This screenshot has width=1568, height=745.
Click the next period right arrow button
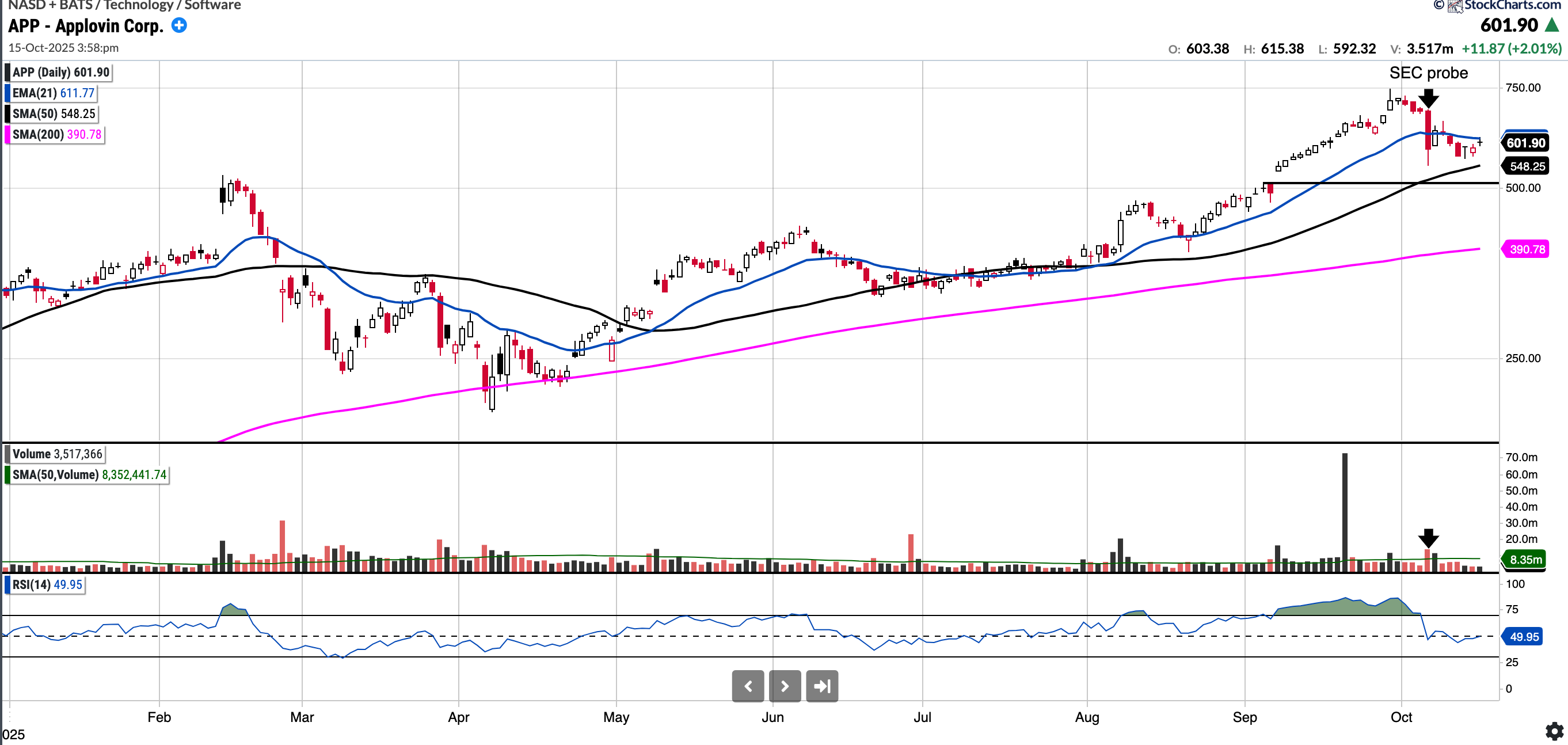pos(785,687)
